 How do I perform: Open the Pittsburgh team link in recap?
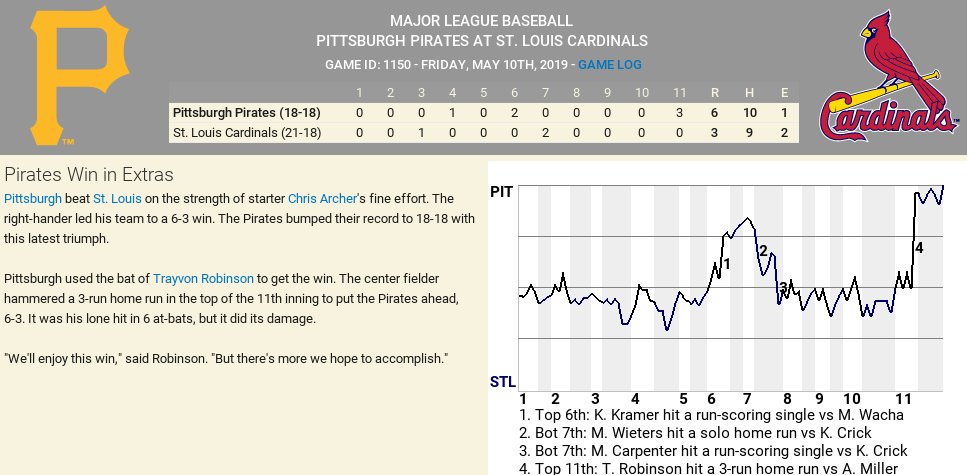coord(33,199)
